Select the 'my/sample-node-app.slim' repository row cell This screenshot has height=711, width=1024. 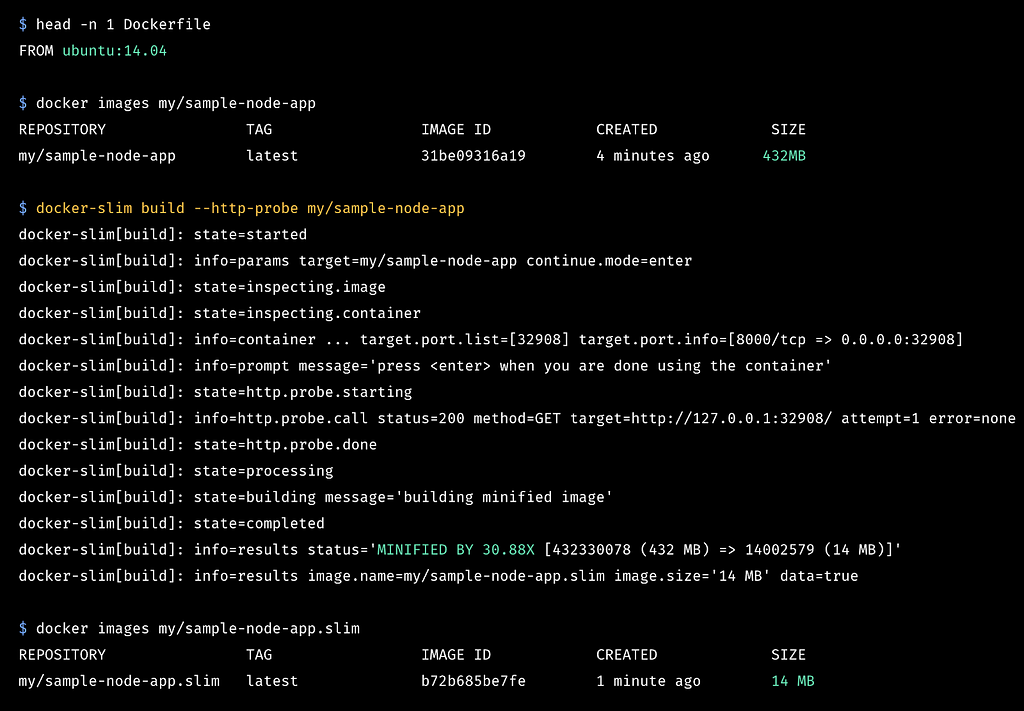click(119, 681)
